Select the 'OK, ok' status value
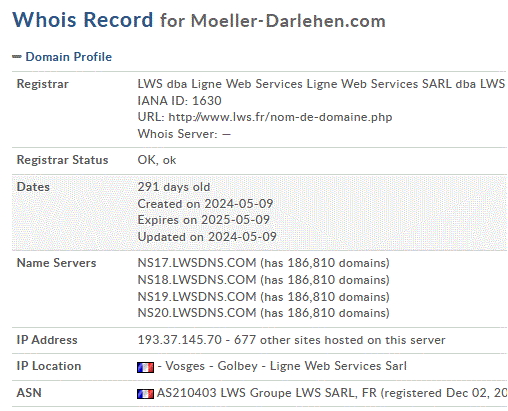 tap(157, 160)
